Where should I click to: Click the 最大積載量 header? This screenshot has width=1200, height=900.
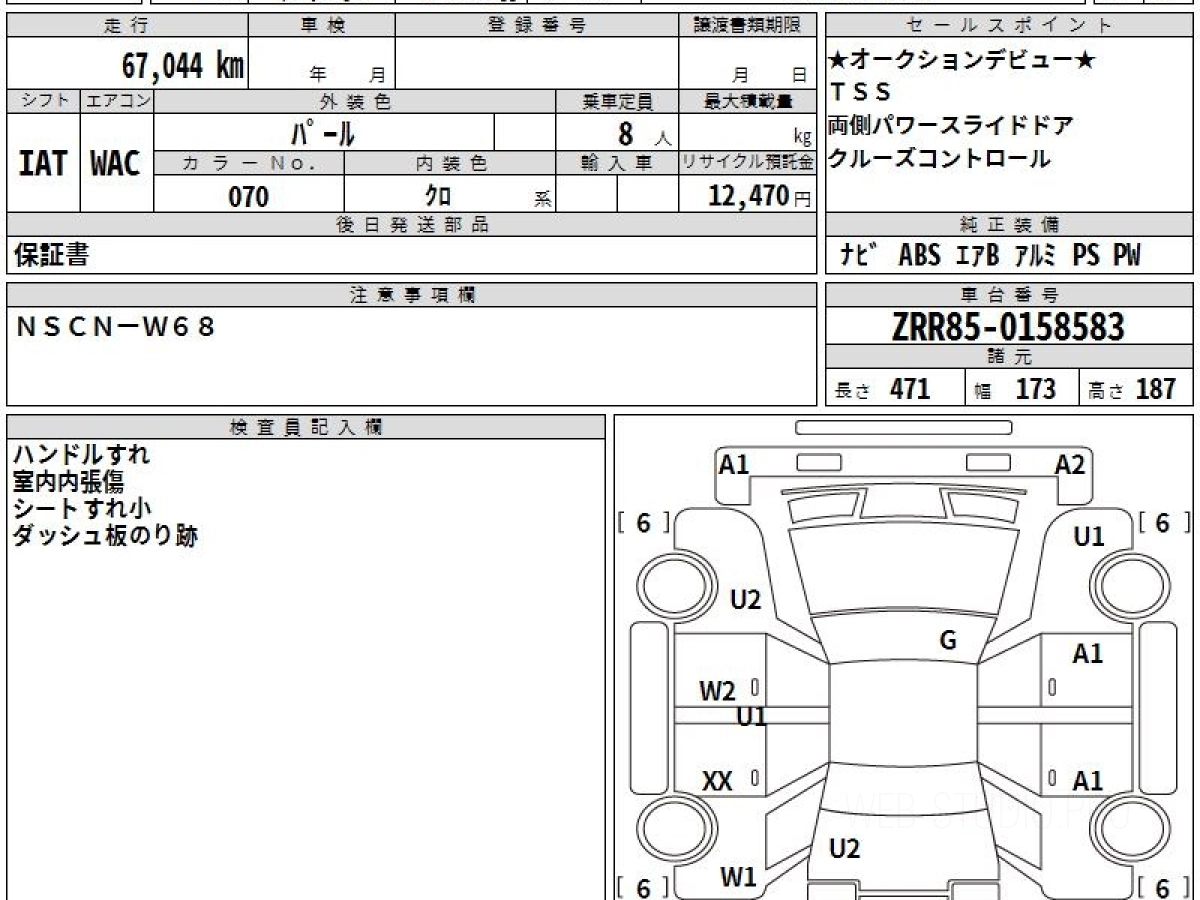click(x=747, y=101)
